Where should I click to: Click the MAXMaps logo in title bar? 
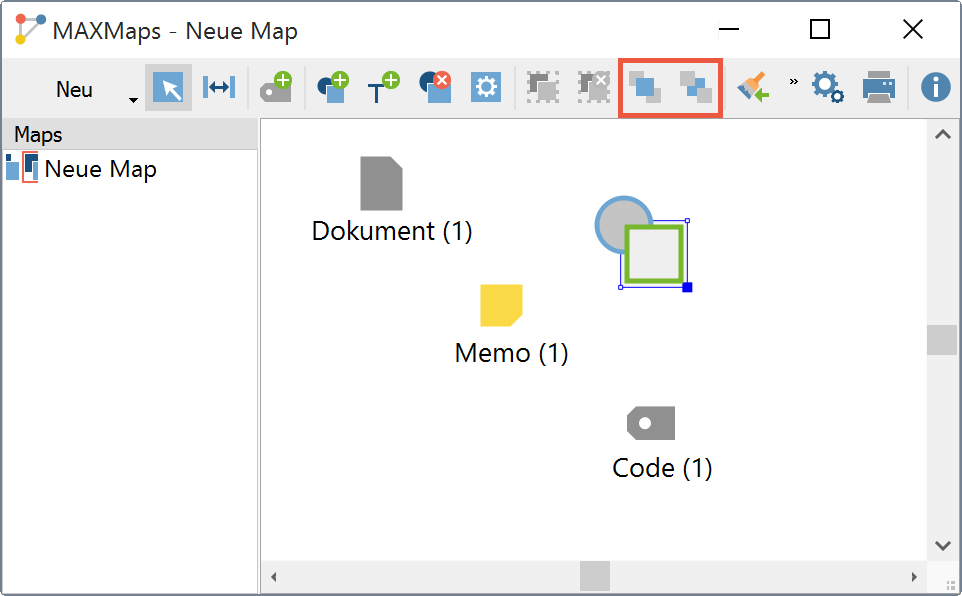point(29,29)
